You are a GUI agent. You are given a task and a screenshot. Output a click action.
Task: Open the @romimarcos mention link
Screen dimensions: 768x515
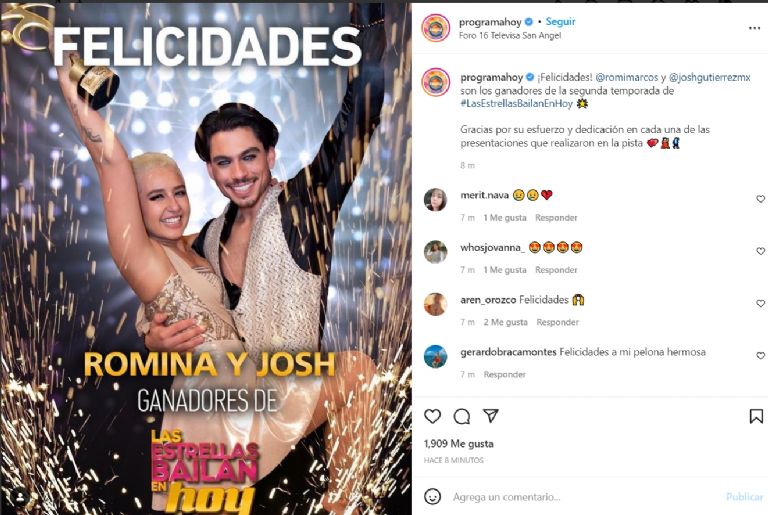[626, 77]
